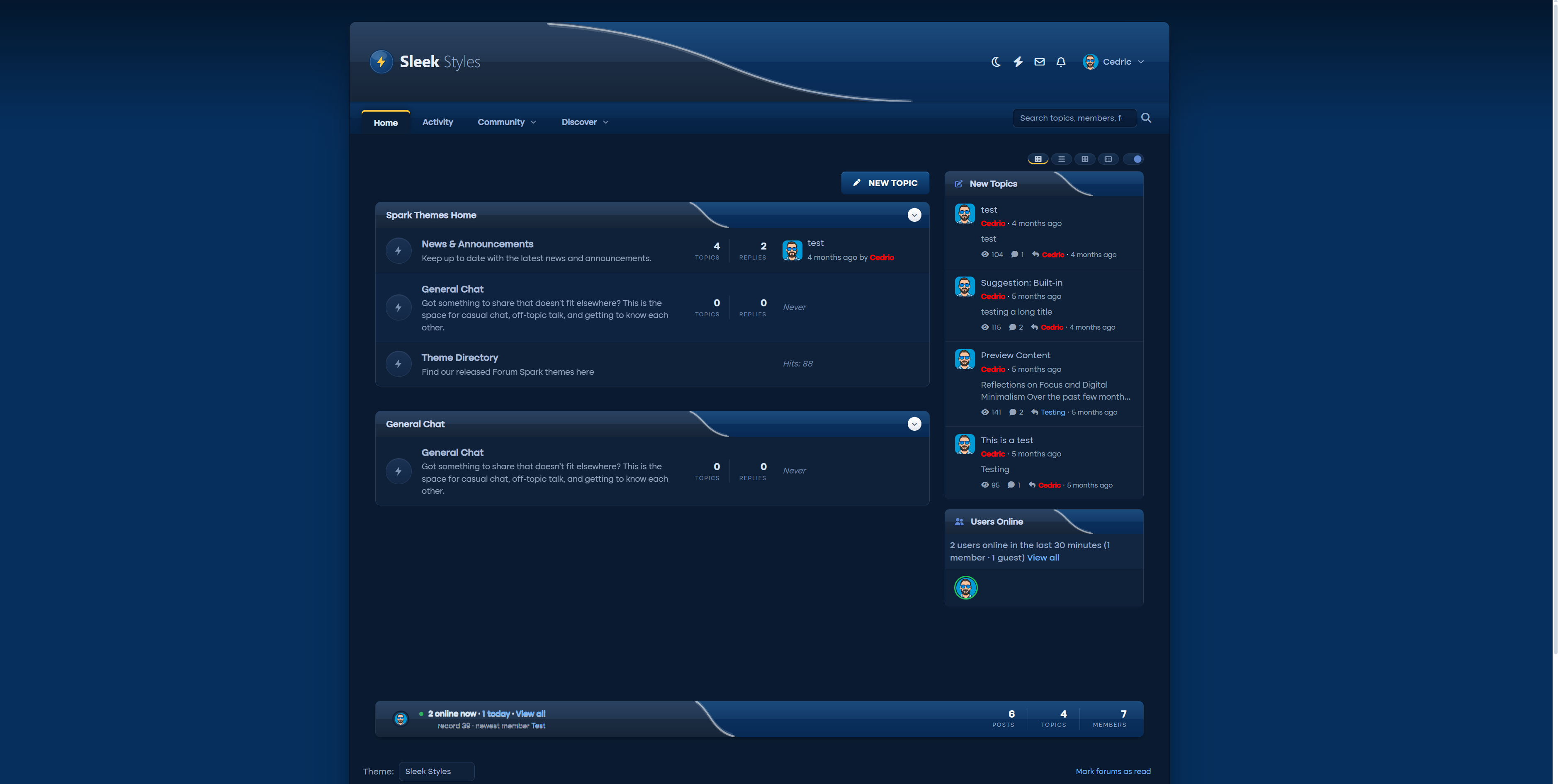This screenshot has width=1558, height=784.
Task: Click the '1 today' link in footer stats
Action: 496,714
